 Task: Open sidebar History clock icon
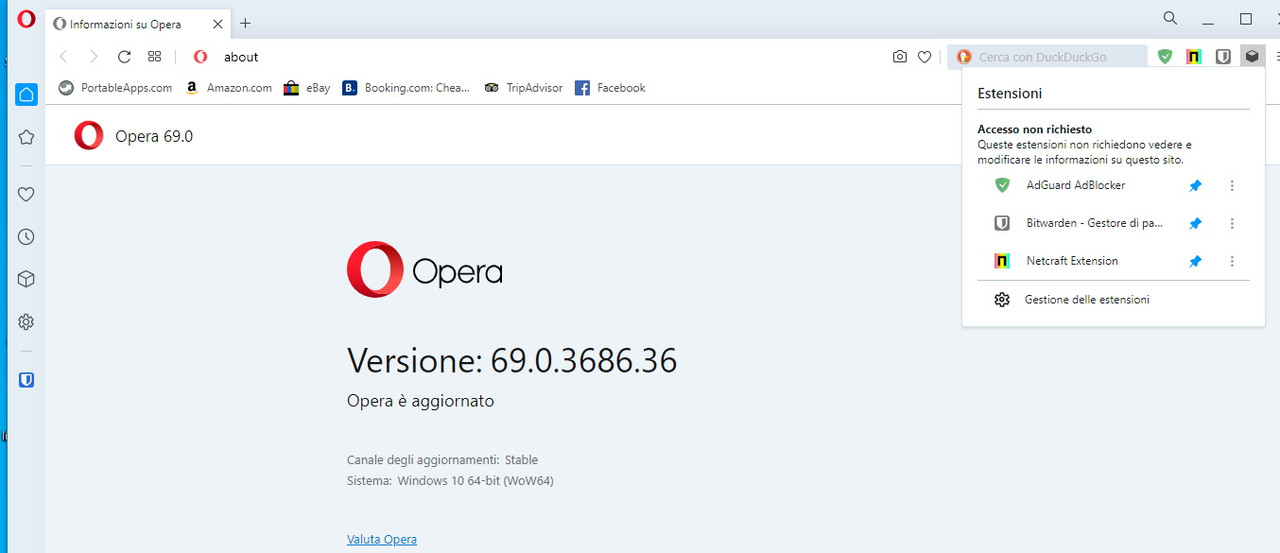26,237
